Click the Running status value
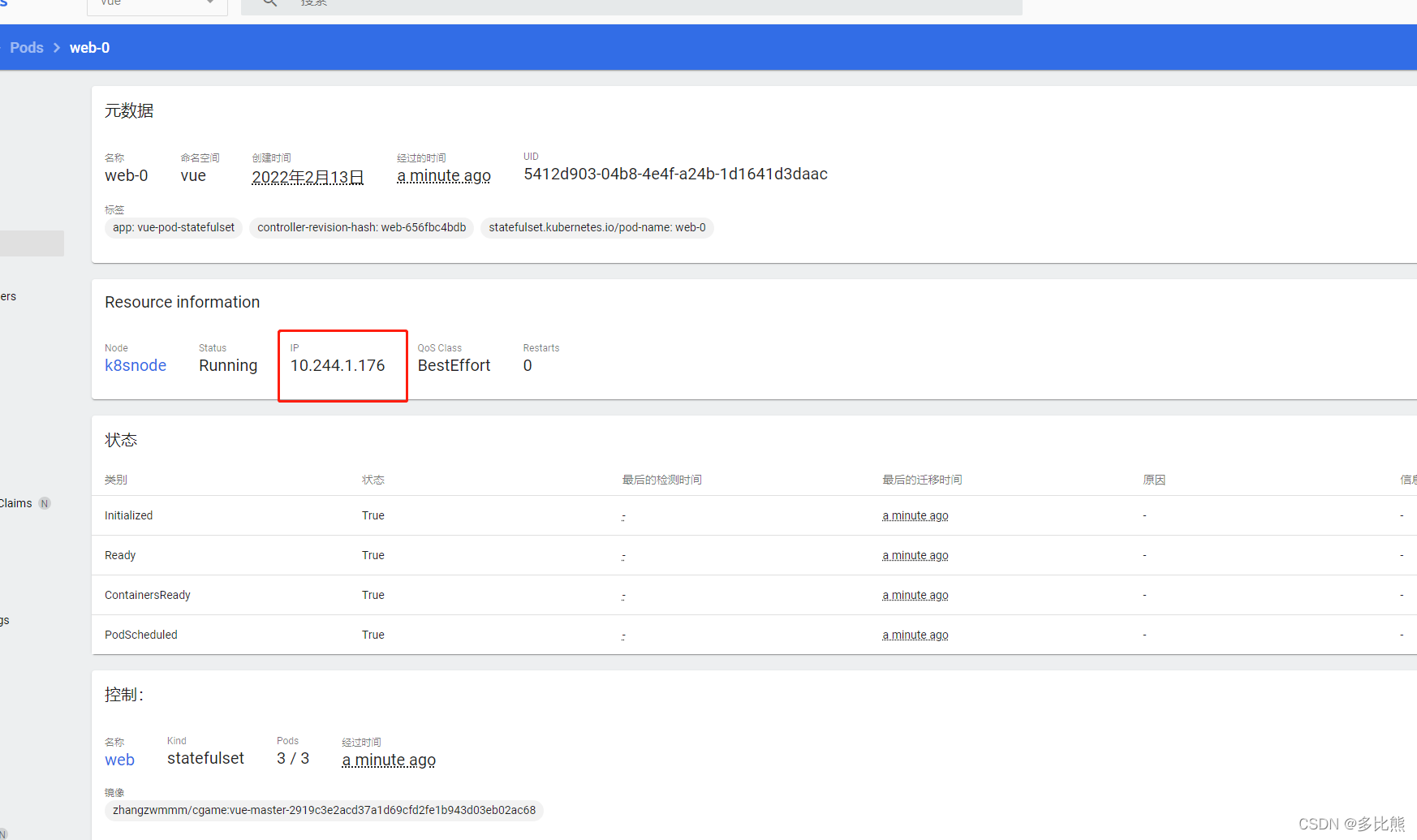 [228, 365]
